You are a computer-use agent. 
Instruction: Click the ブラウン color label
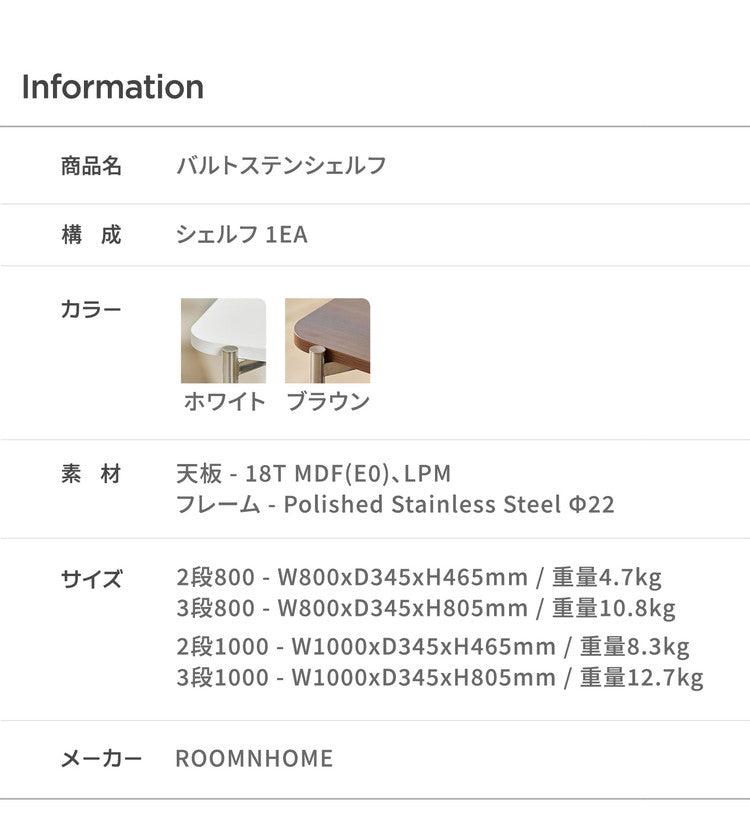[x=328, y=402]
